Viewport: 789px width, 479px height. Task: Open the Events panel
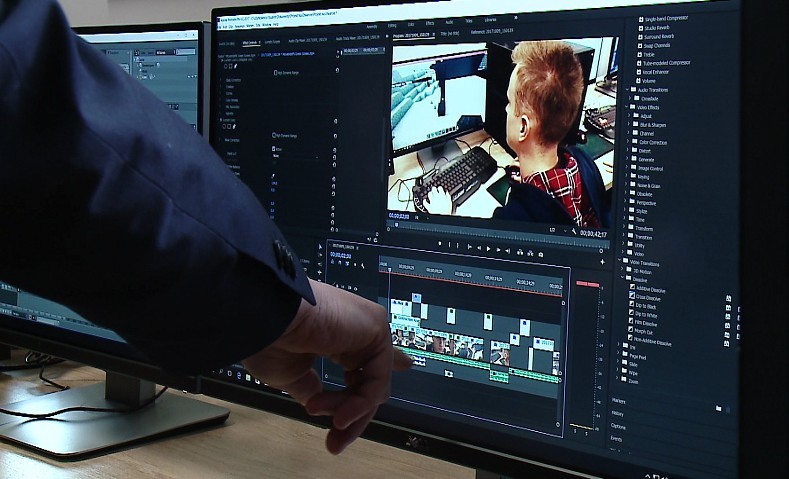click(x=616, y=439)
